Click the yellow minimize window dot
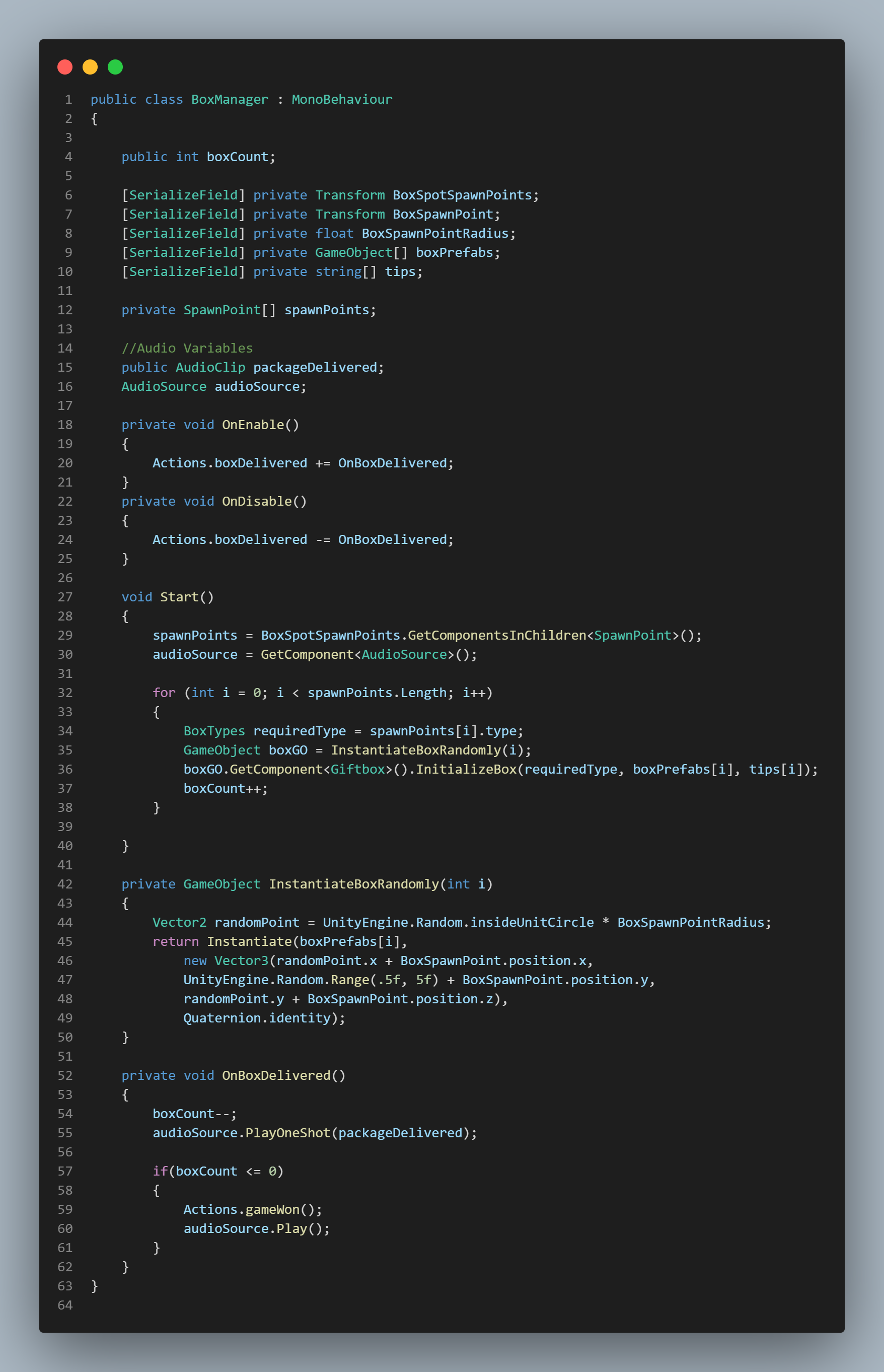 point(90,67)
